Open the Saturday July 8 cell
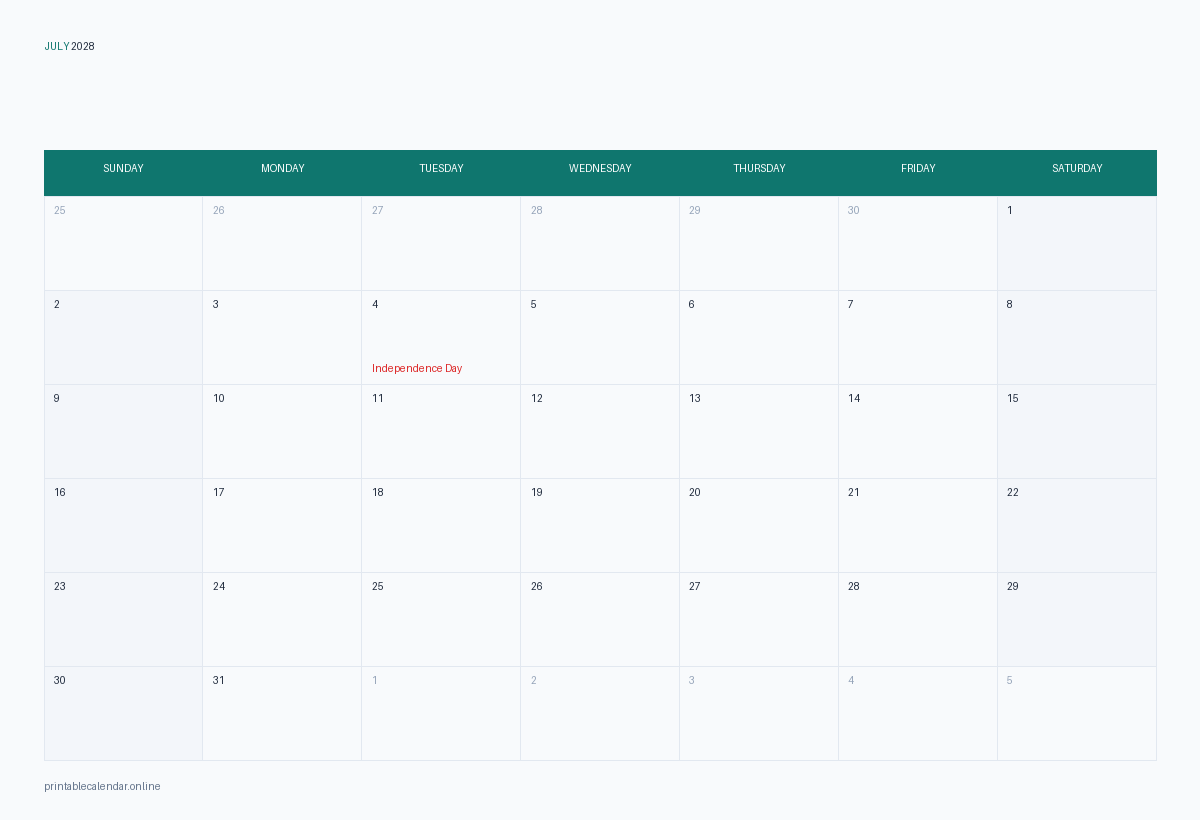 (1077, 337)
